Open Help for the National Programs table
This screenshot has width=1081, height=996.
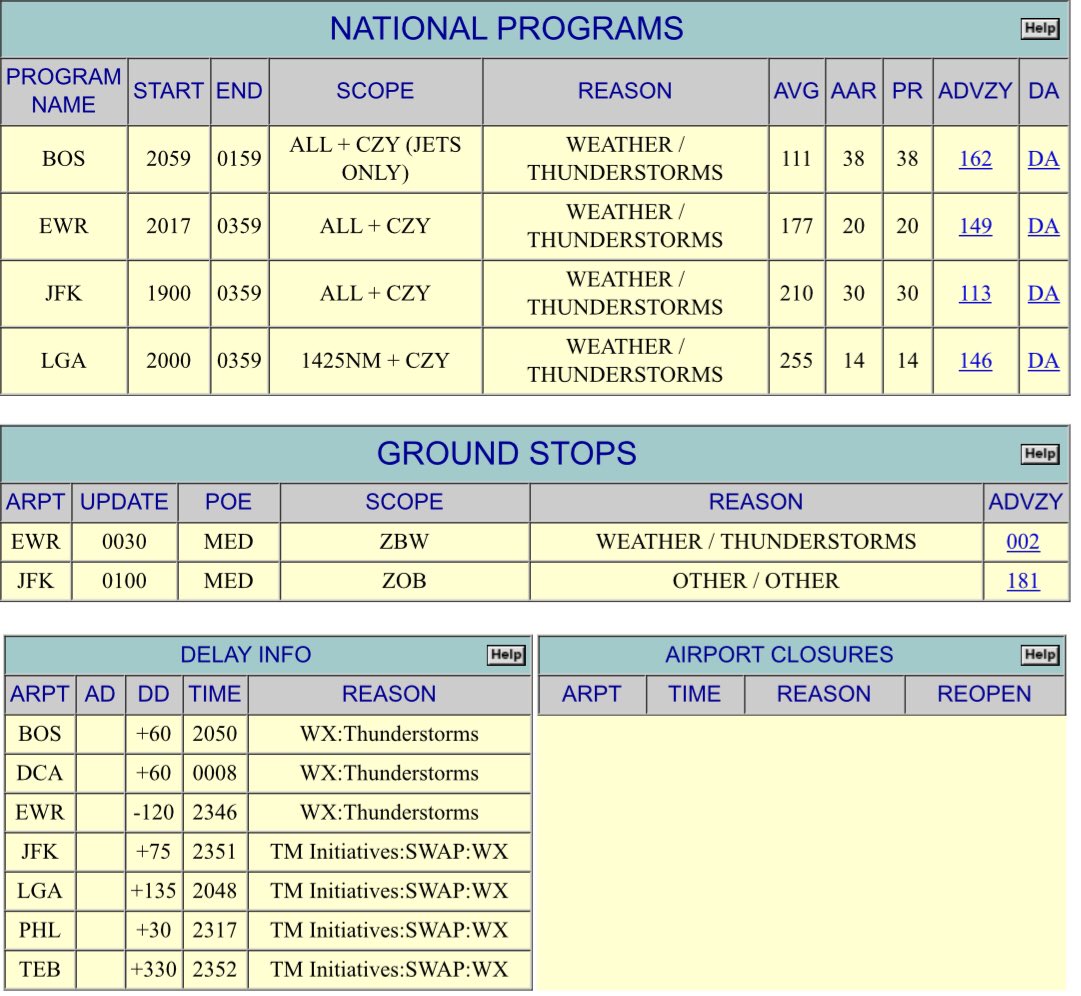[1040, 28]
